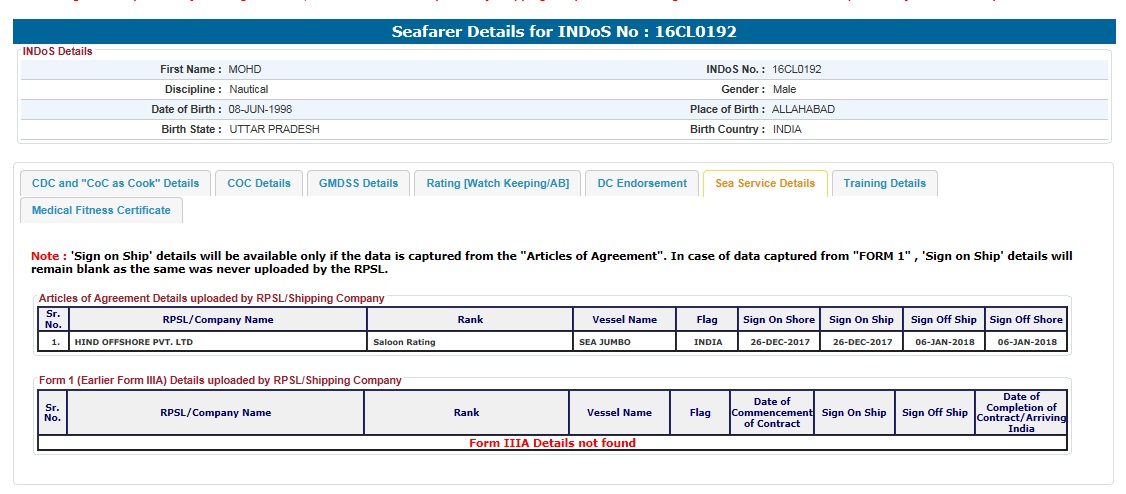
Task: Switch to the COC Details tab
Action: tap(259, 183)
